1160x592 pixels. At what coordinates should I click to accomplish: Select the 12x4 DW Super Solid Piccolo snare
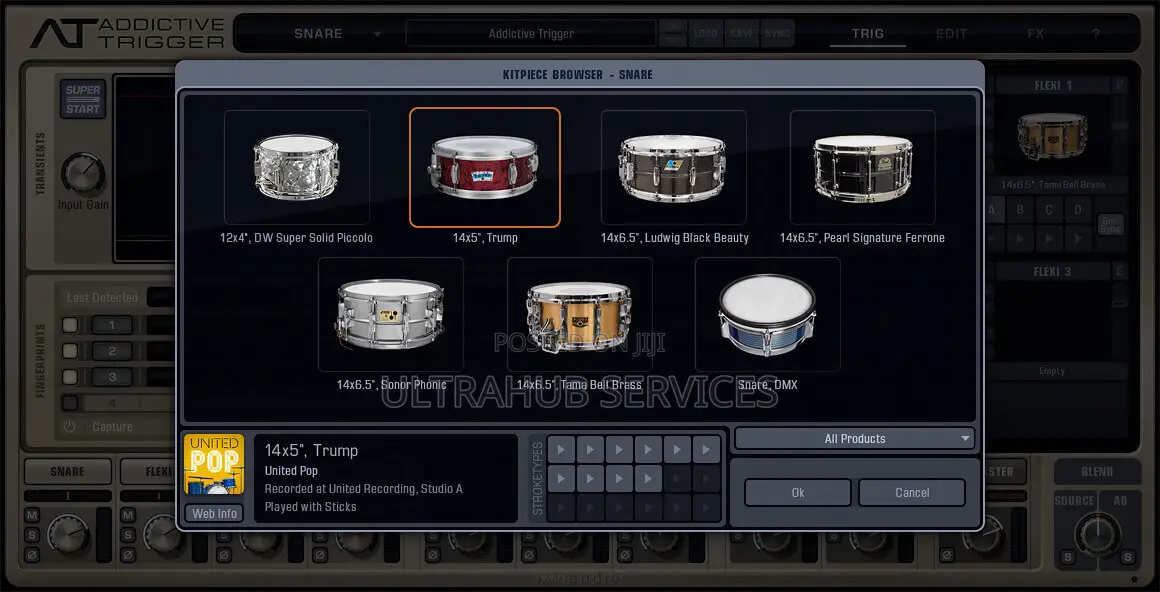click(297, 167)
